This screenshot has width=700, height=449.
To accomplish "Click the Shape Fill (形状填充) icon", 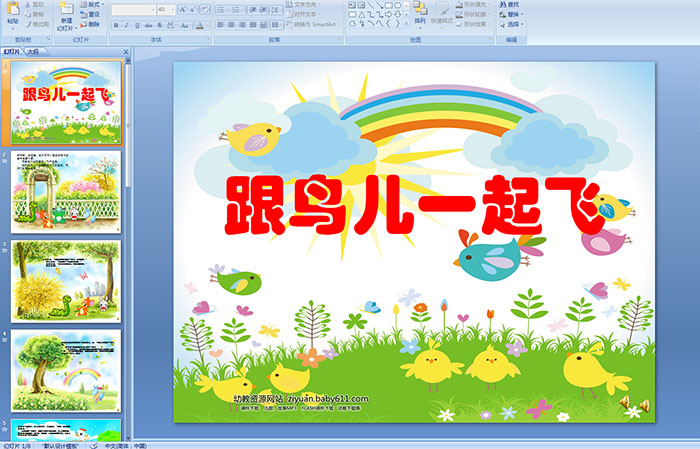I will point(478,4).
